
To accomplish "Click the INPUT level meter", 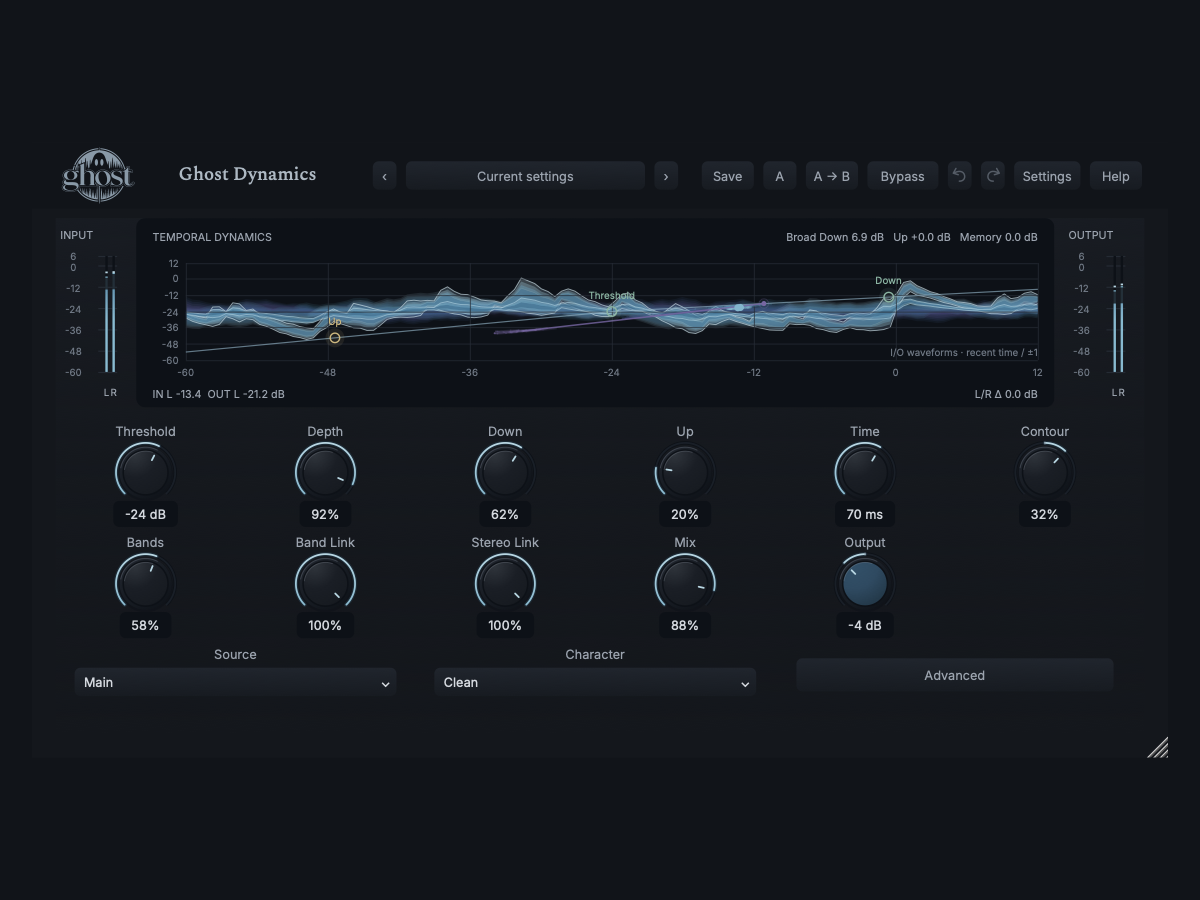I will point(110,313).
